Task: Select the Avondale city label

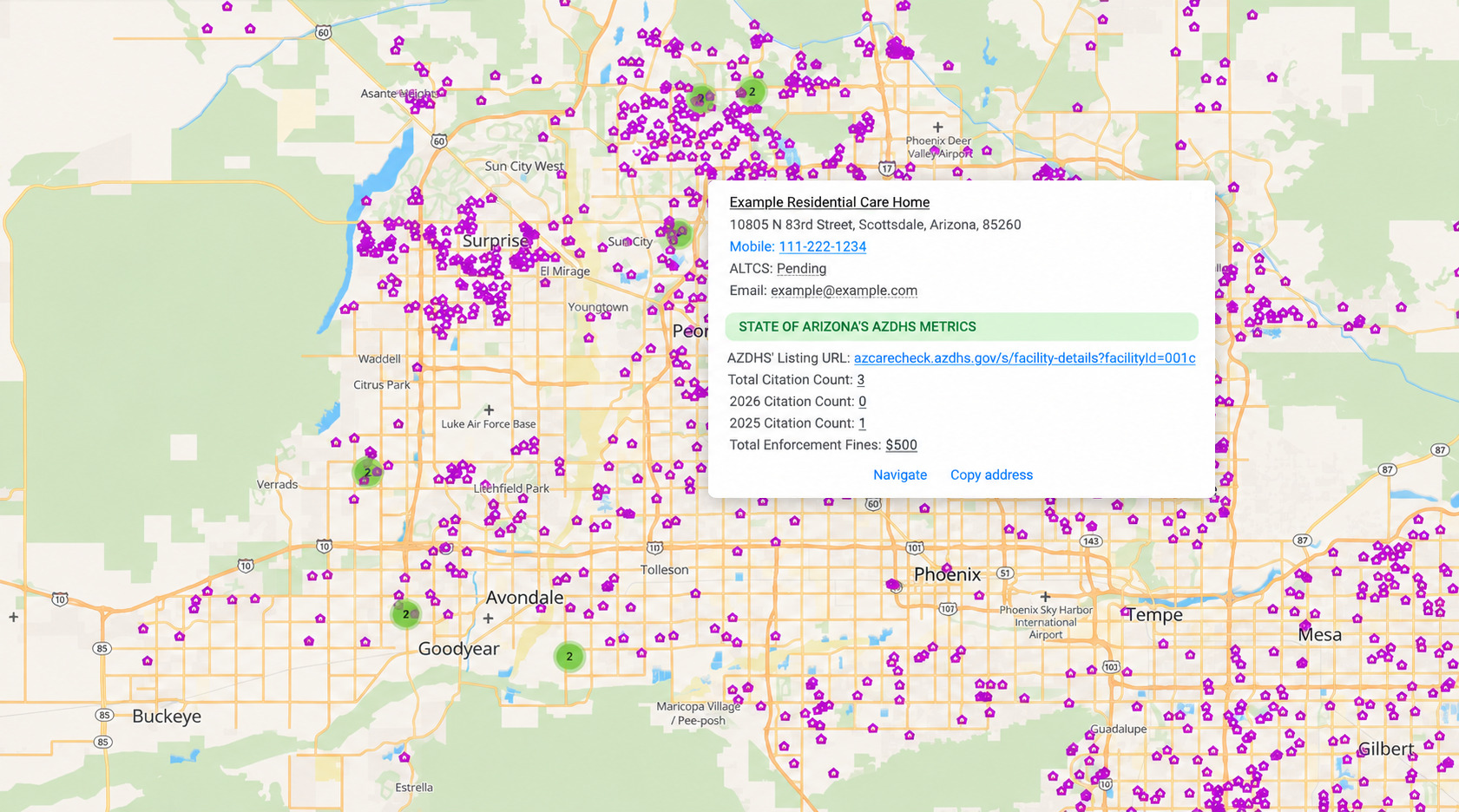Action: [x=524, y=598]
